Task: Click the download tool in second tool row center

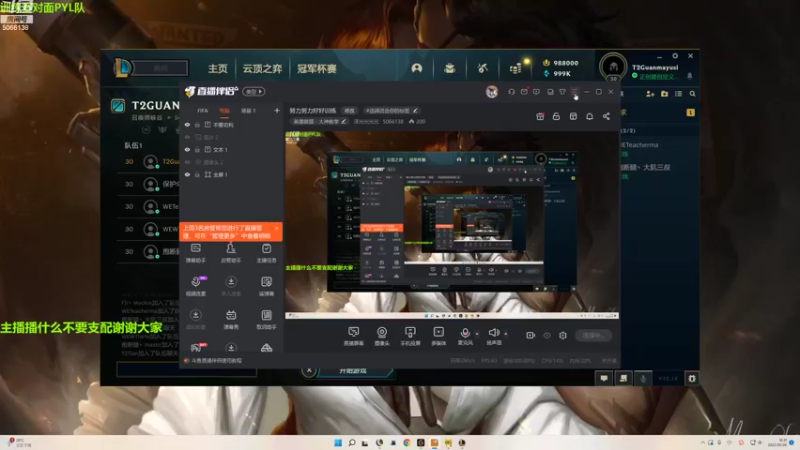Action: pos(231,286)
